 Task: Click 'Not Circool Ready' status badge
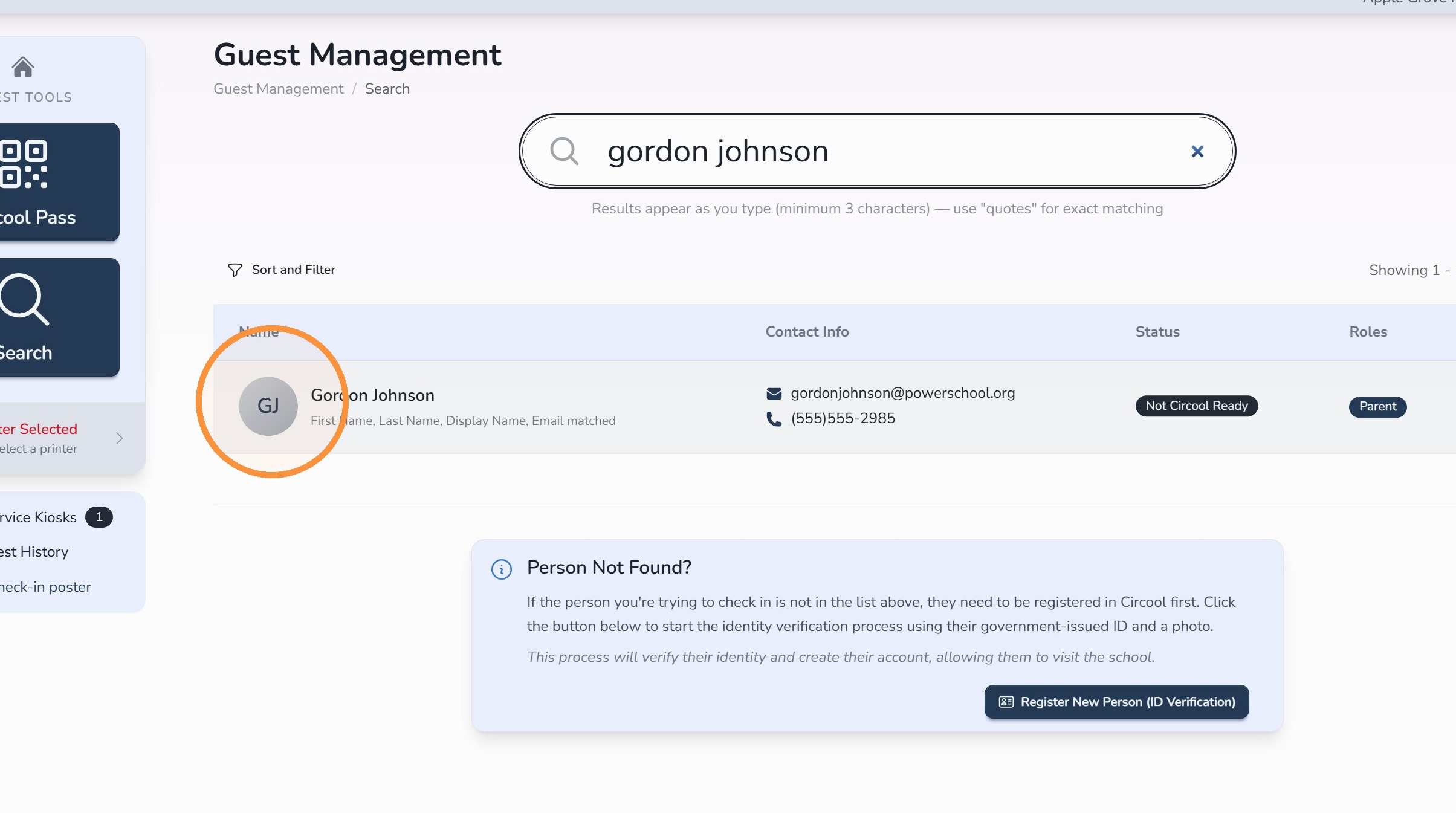(1197, 406)
